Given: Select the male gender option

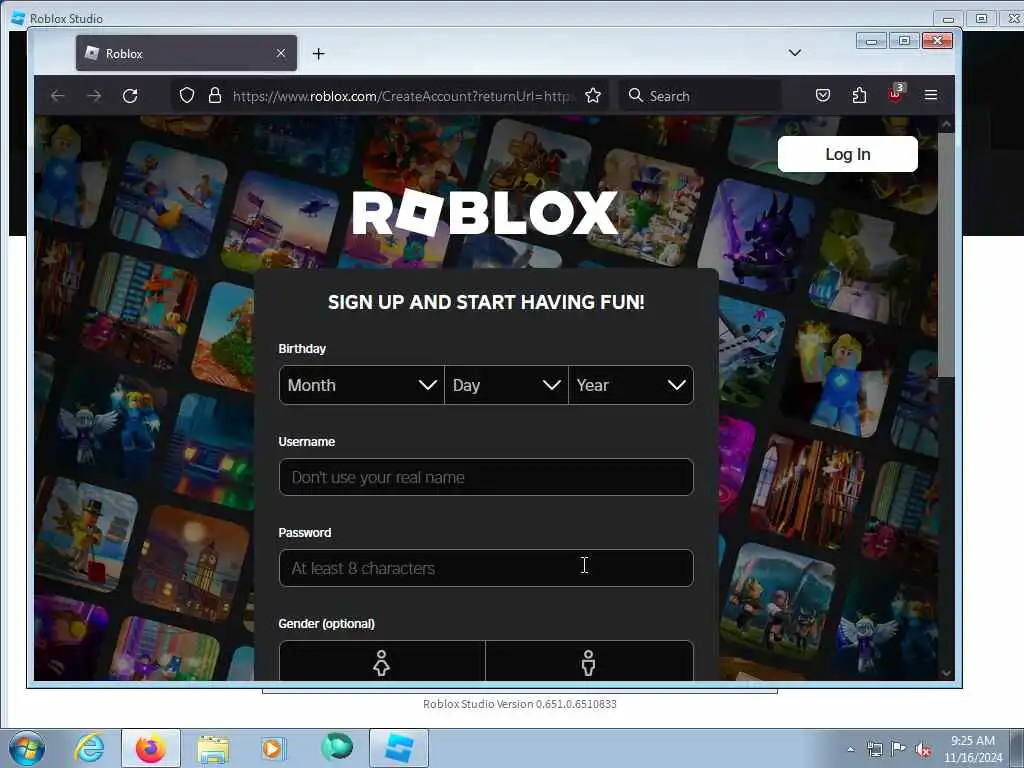Looking at the screenshot, I should point(589,661).
